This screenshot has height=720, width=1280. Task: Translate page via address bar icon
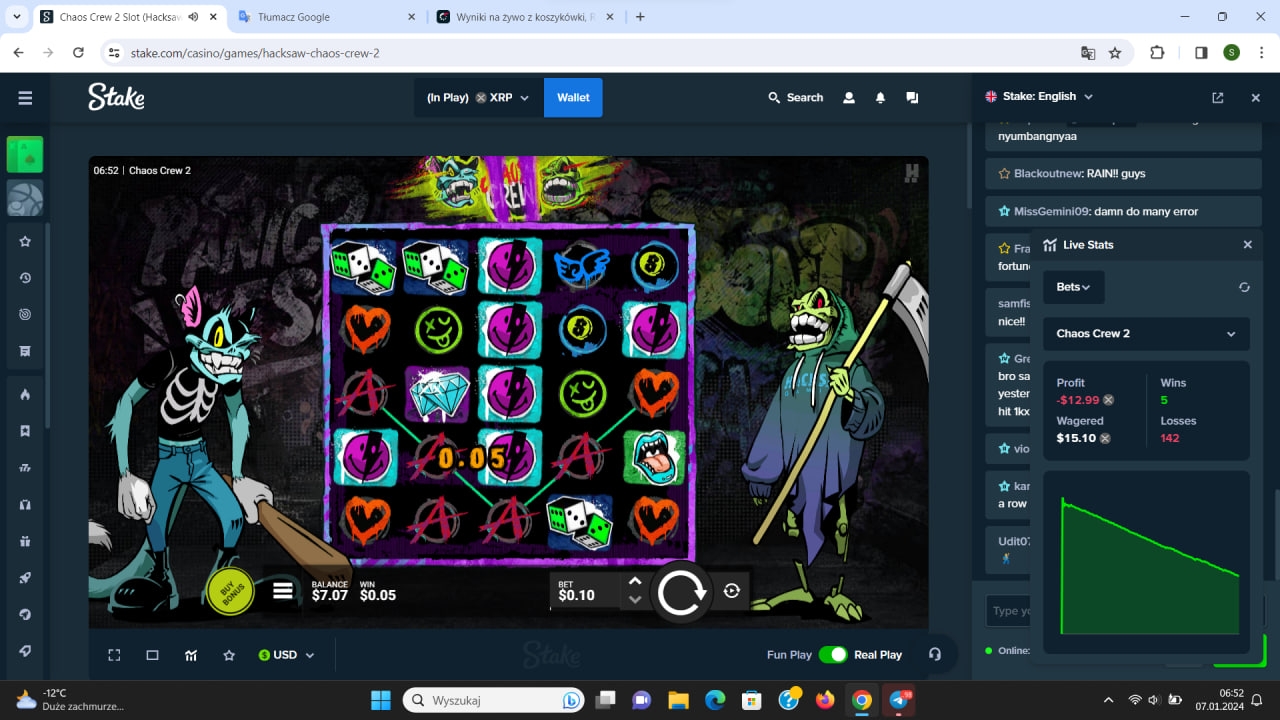click(1088, 53)
